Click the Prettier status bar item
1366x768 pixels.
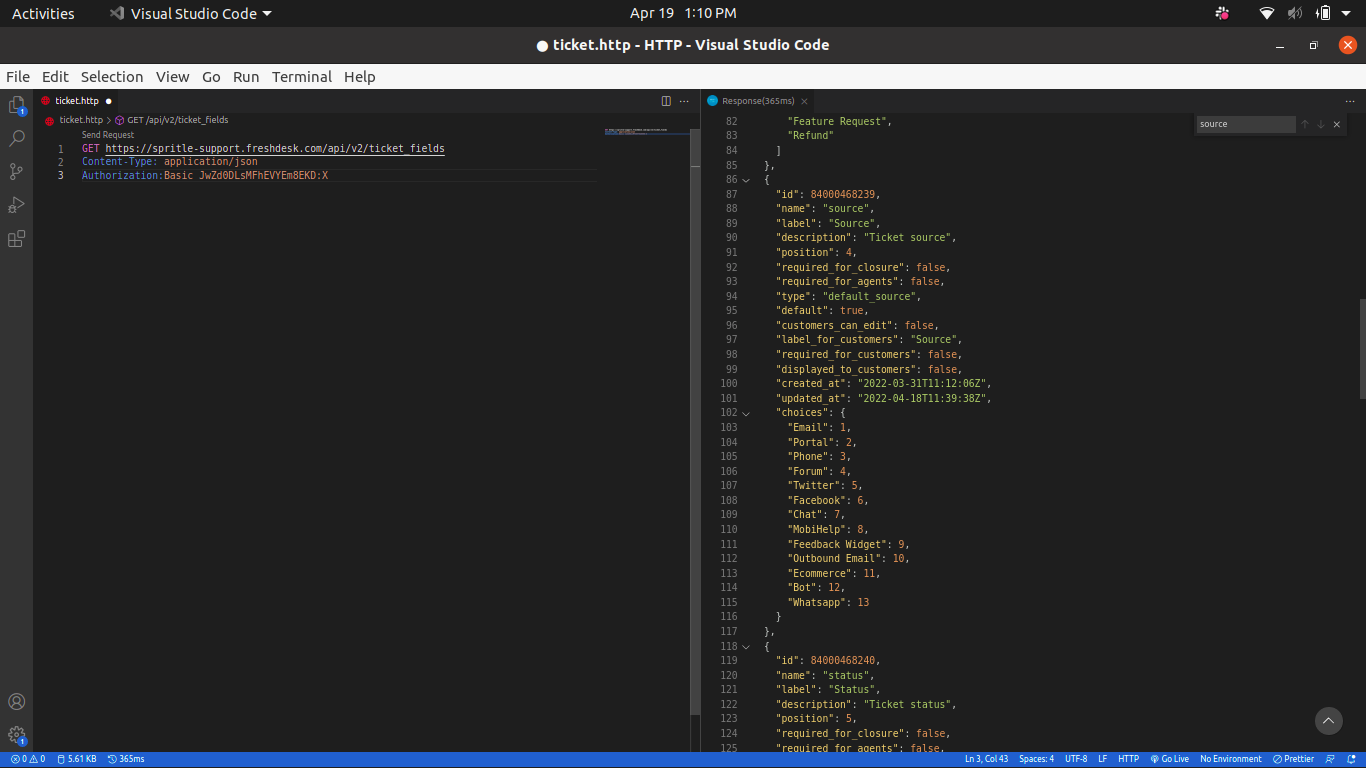point(1293,759)
